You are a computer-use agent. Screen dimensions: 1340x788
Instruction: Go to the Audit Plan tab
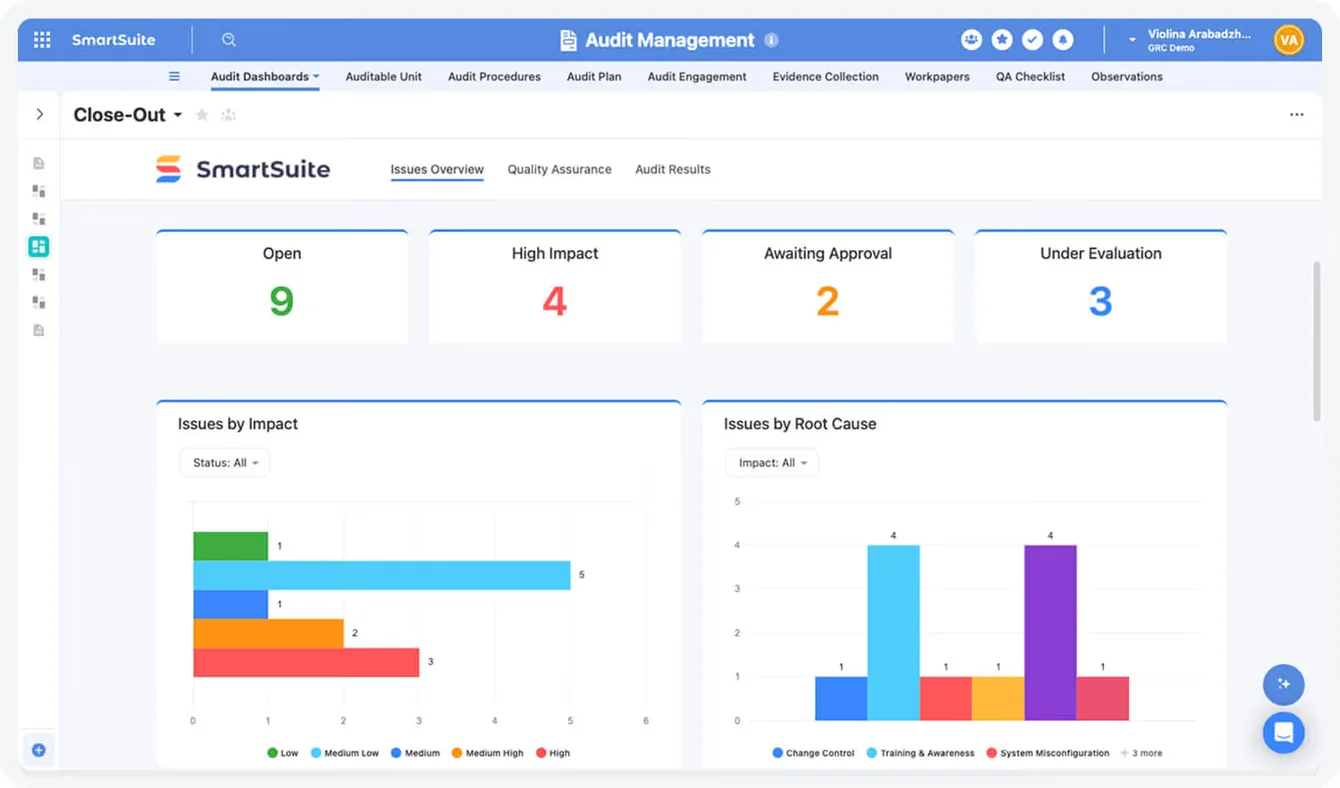point(594,76)
